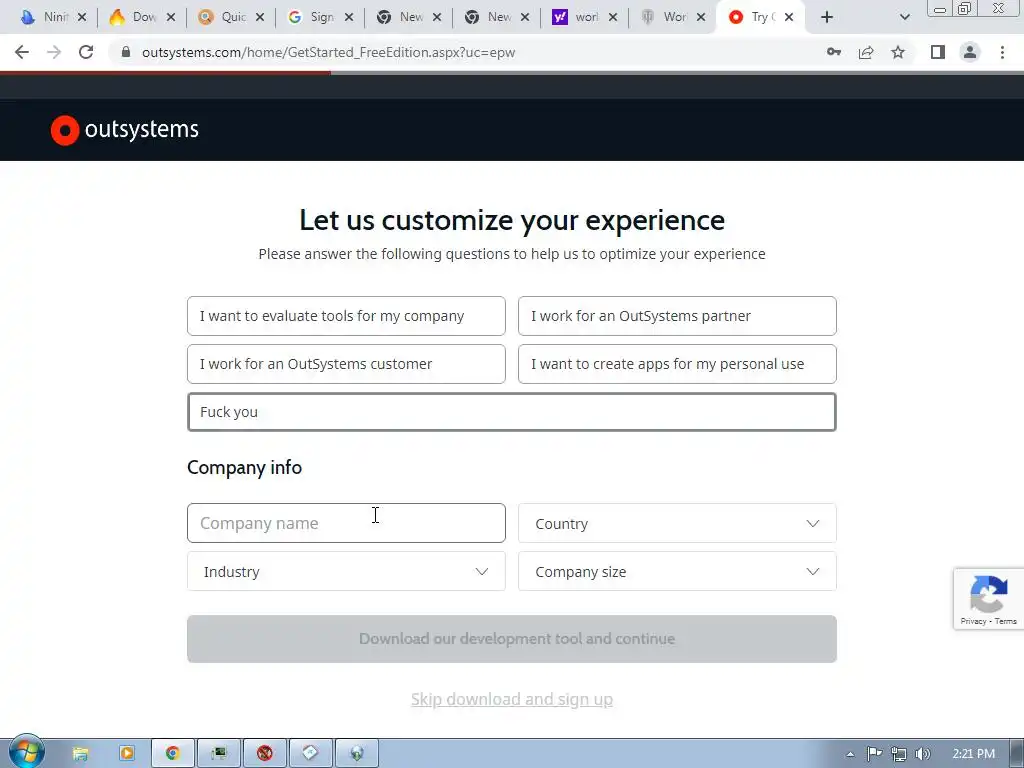This screenshot has height=768, width=1024.
Task: Close the Yahoo worl tab
Action: (x=613, y=18)
